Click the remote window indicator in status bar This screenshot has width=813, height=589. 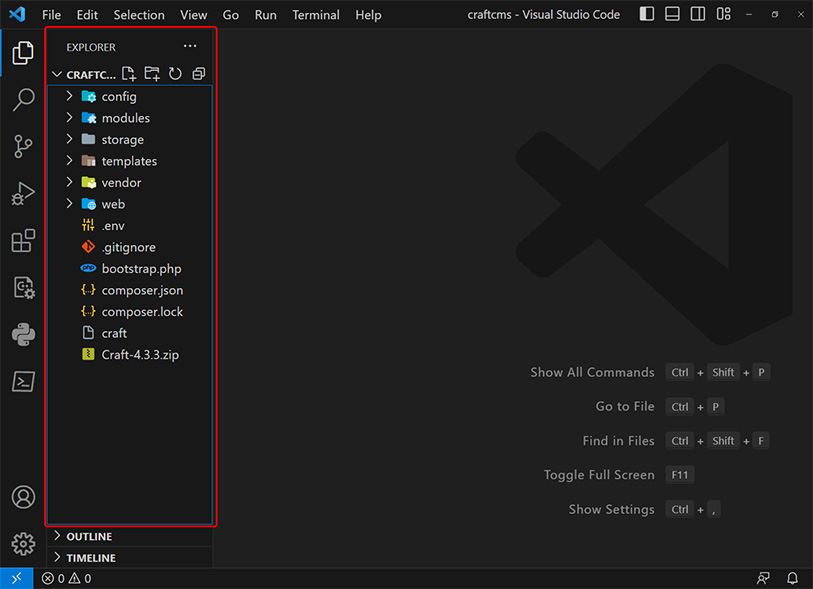click(17, 578)
